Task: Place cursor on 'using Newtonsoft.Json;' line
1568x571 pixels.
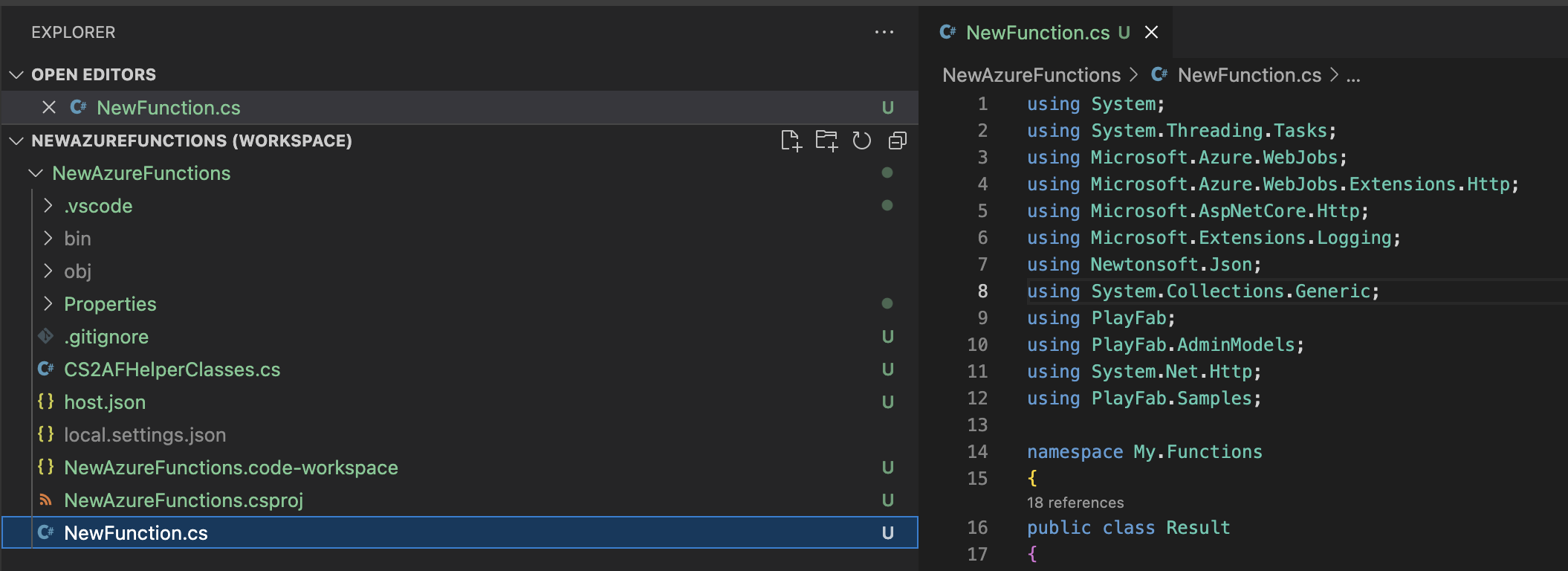Action: click(x=1144, y=265)
